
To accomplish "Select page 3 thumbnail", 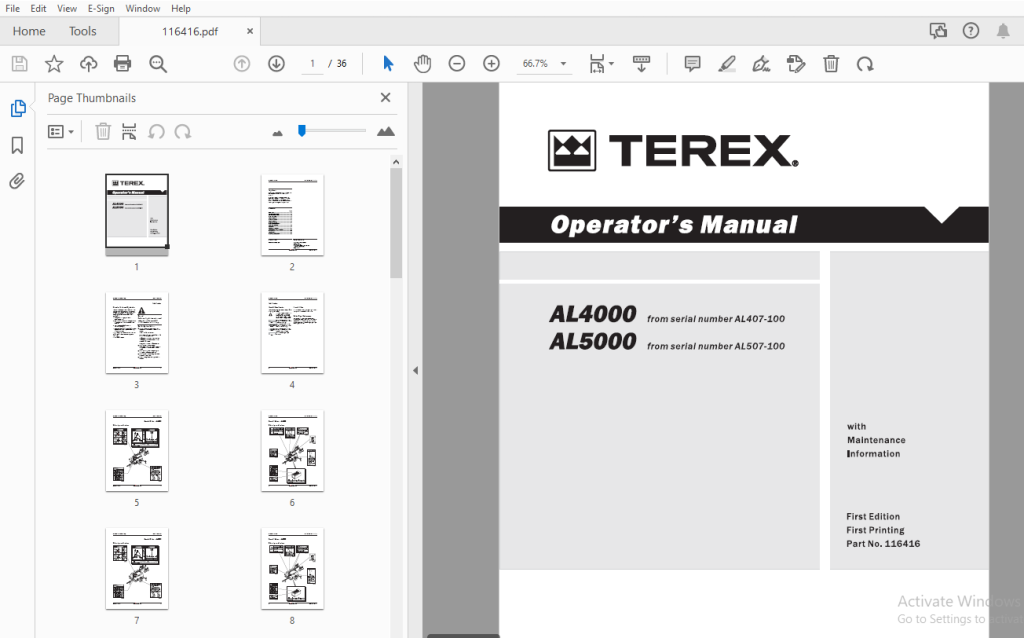I will pos(136,333).
